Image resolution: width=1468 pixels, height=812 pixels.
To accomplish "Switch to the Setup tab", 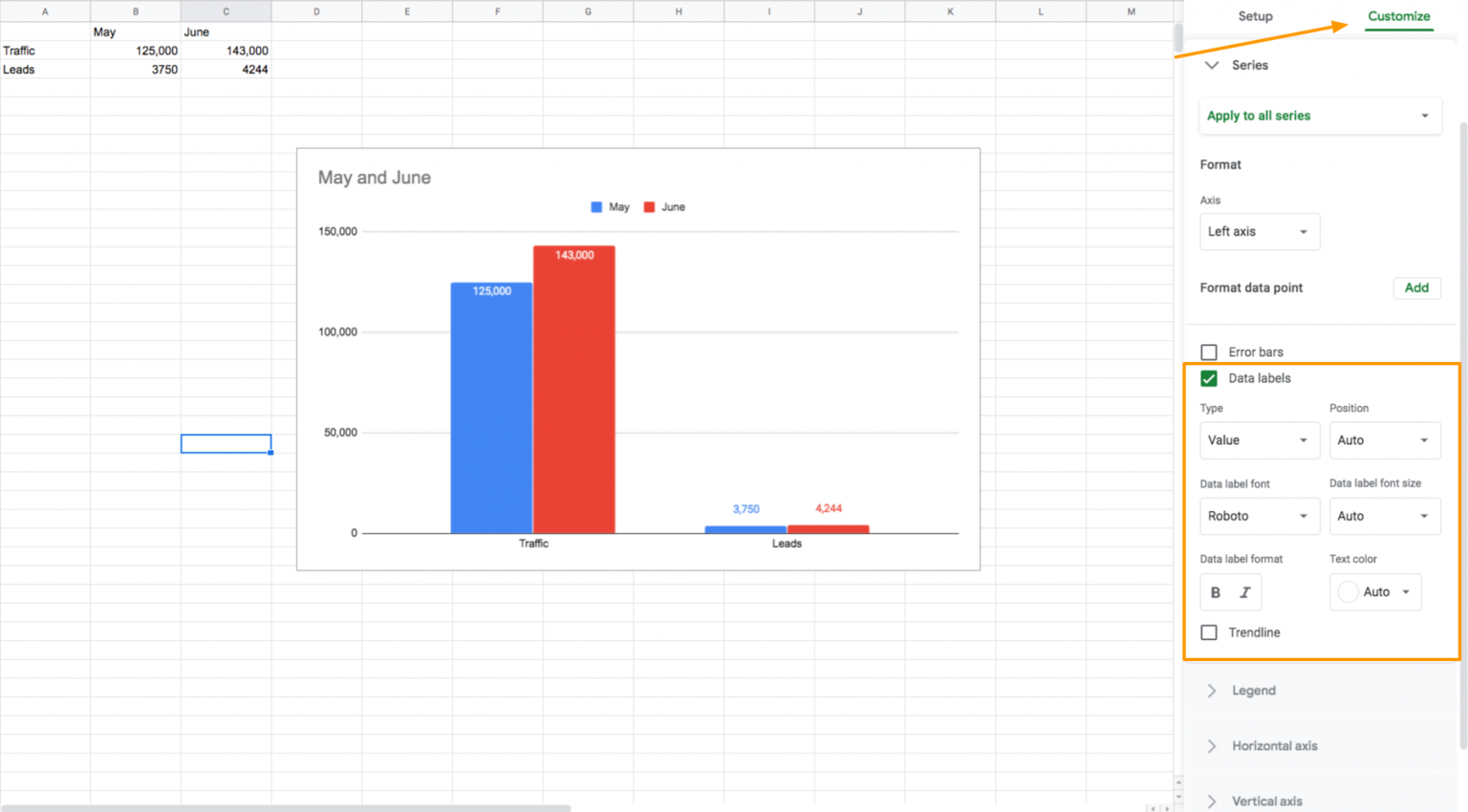I will click(1255, 16).
